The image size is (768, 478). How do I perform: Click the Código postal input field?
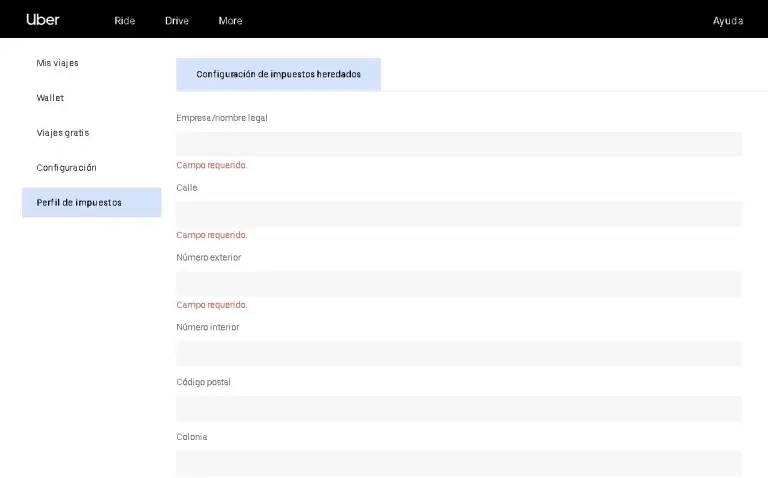(x=458, y=408)
